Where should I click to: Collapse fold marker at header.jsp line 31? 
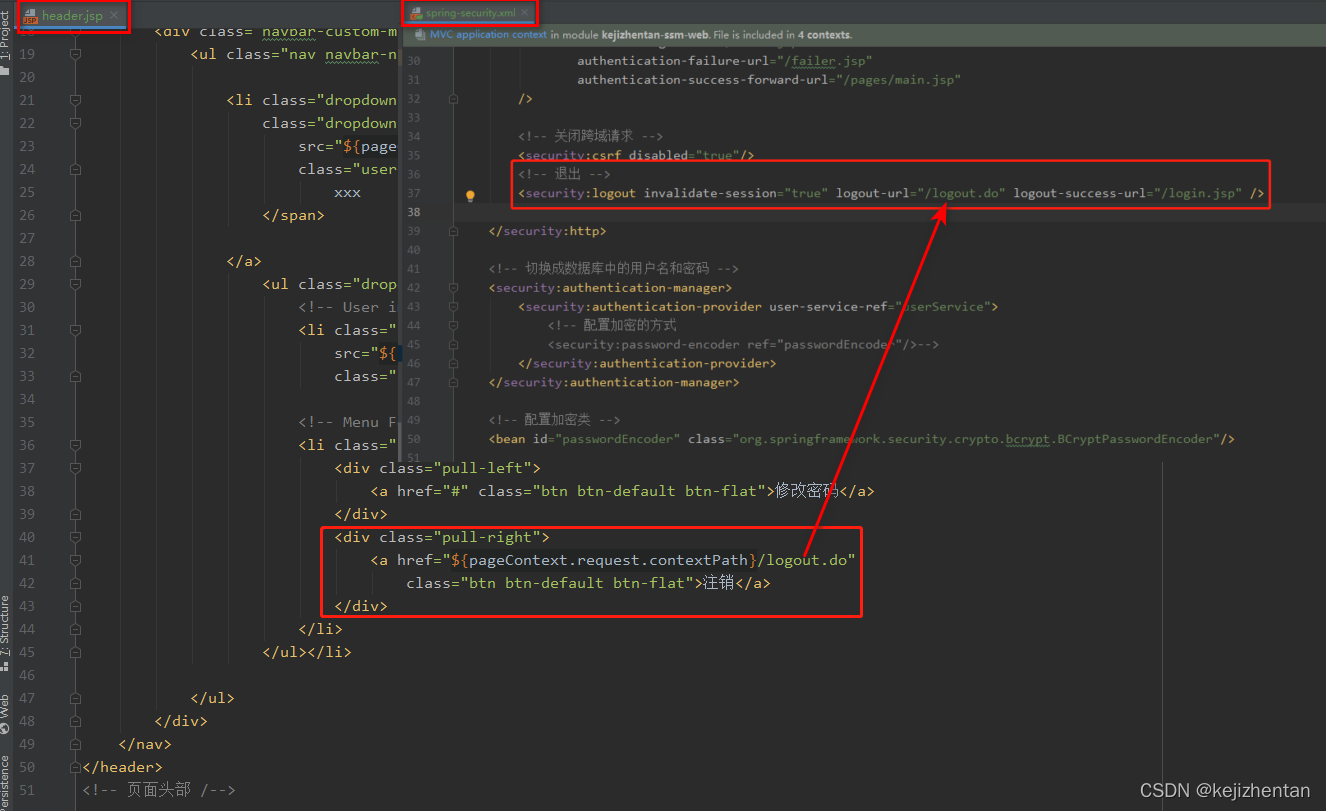75,330
